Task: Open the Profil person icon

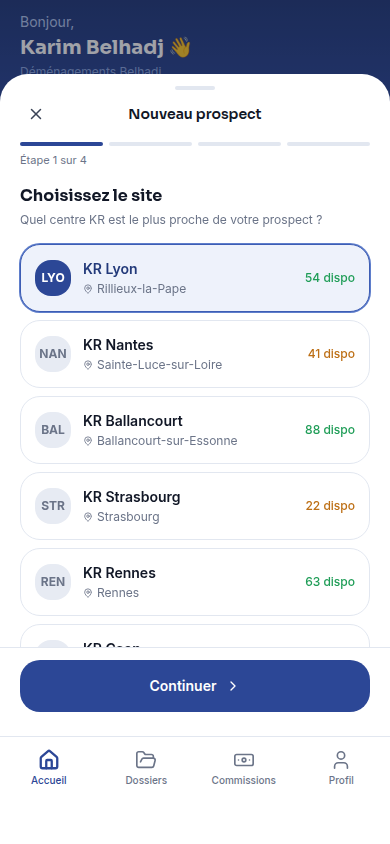Action: [x=341, y=760]
